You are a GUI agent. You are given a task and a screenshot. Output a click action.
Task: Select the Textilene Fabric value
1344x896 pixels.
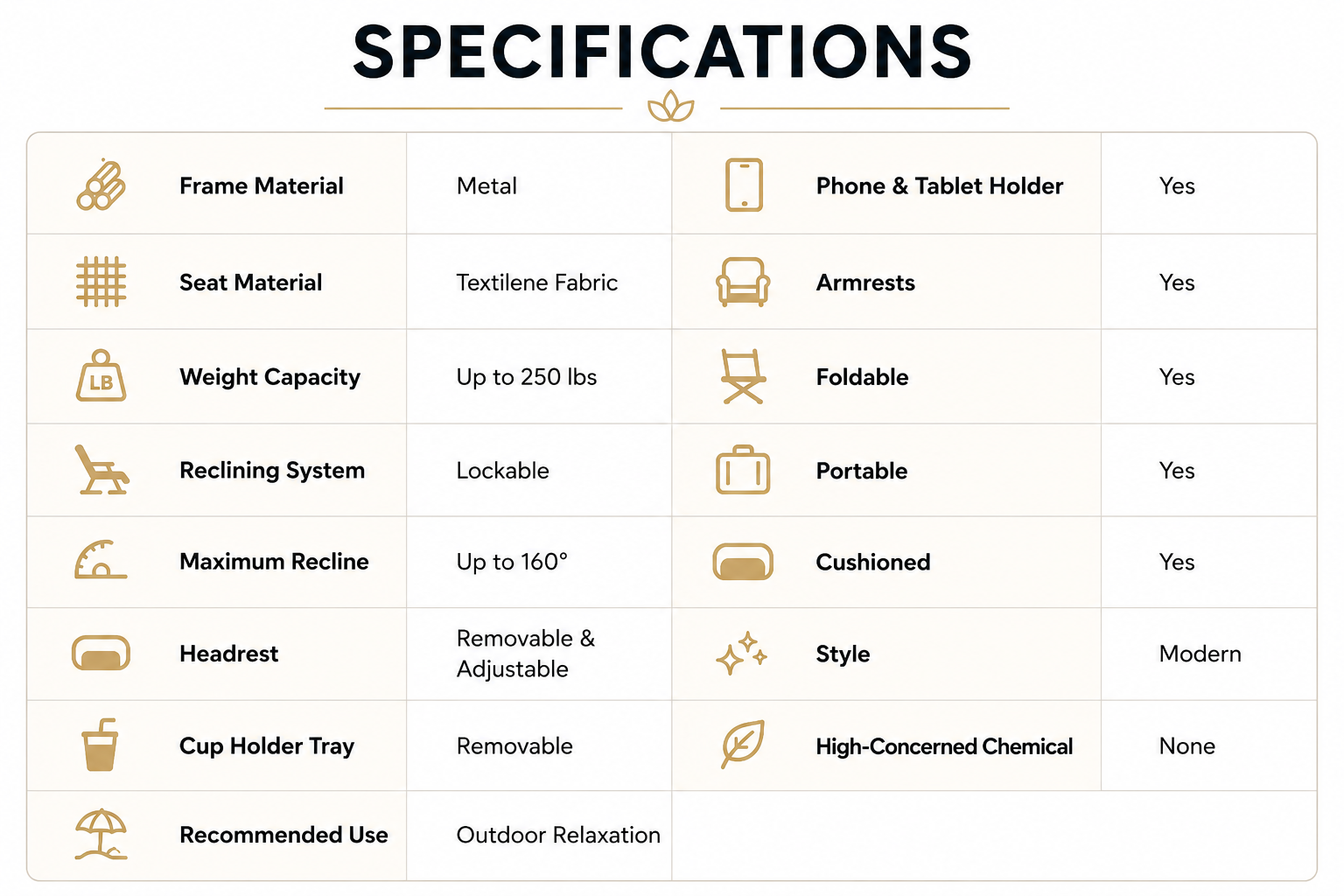pos(537,283)
